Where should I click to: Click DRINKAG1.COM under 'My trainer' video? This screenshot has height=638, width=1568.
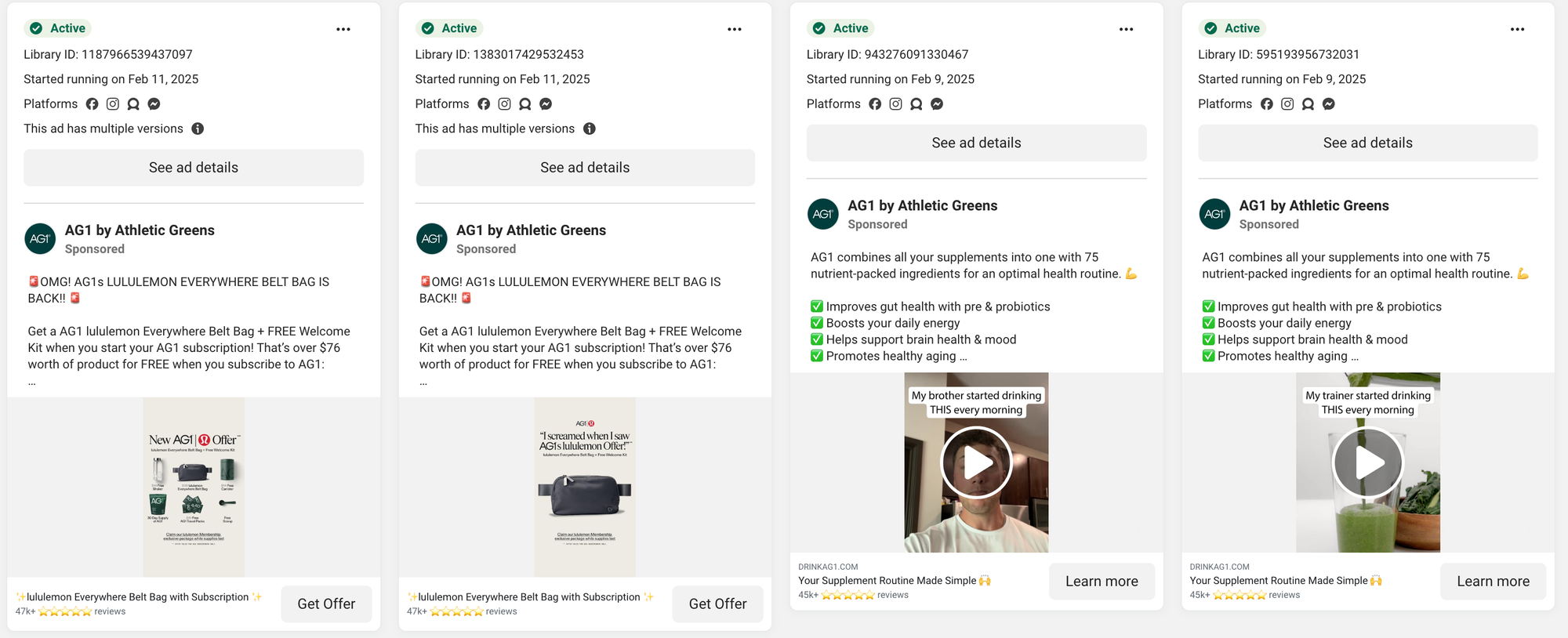coord(1219,567)
